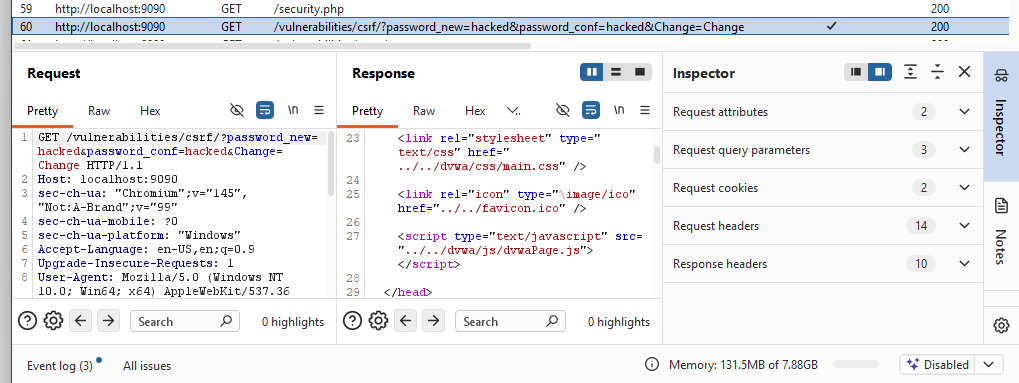This screenshot has width=1019, height=383.
Task: Select the Inspector left docked layout icon
Action: coord(856,72)
